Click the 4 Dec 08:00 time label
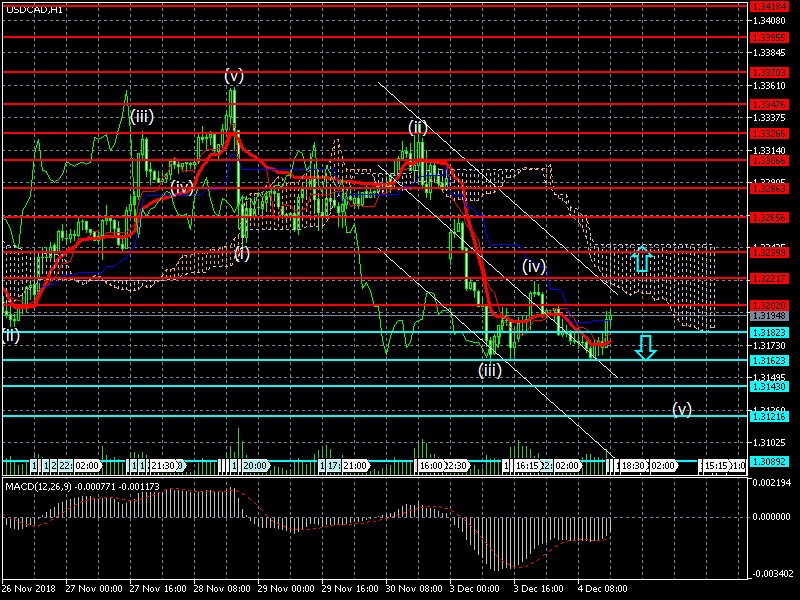 603,589
